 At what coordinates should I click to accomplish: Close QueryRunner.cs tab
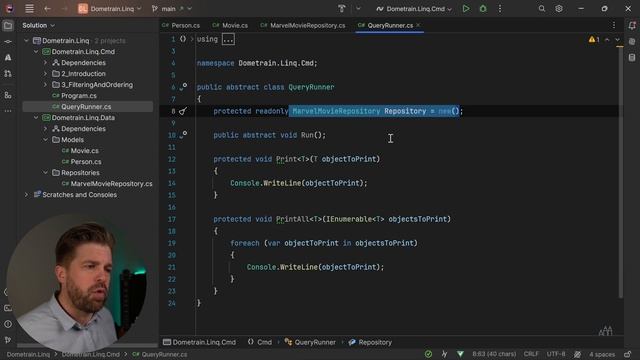[418, 25]
